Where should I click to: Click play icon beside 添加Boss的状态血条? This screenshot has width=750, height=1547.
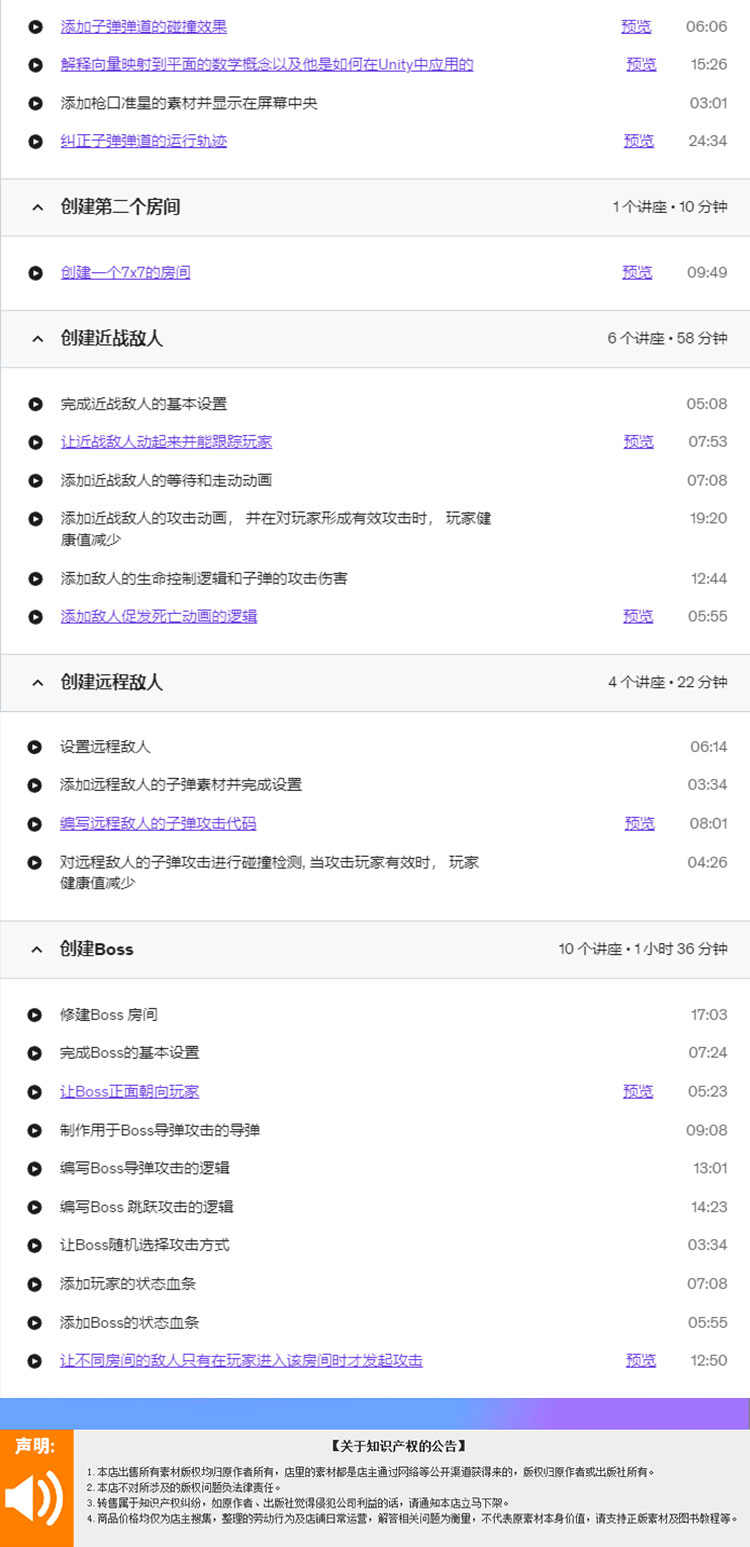coord(36,1322)
